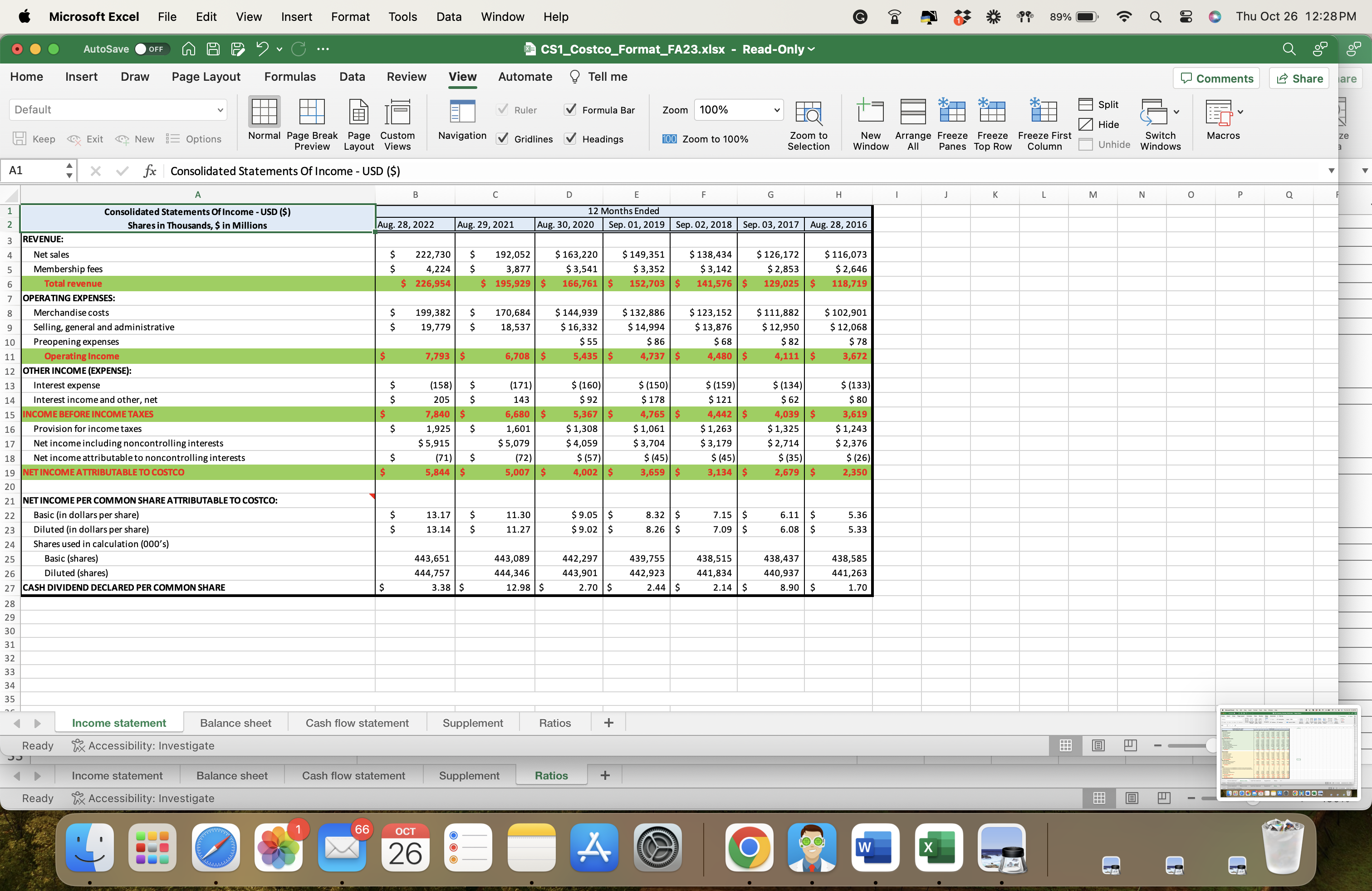
Task: Uncheck the Headings checkbox
Action: point(570,138)
